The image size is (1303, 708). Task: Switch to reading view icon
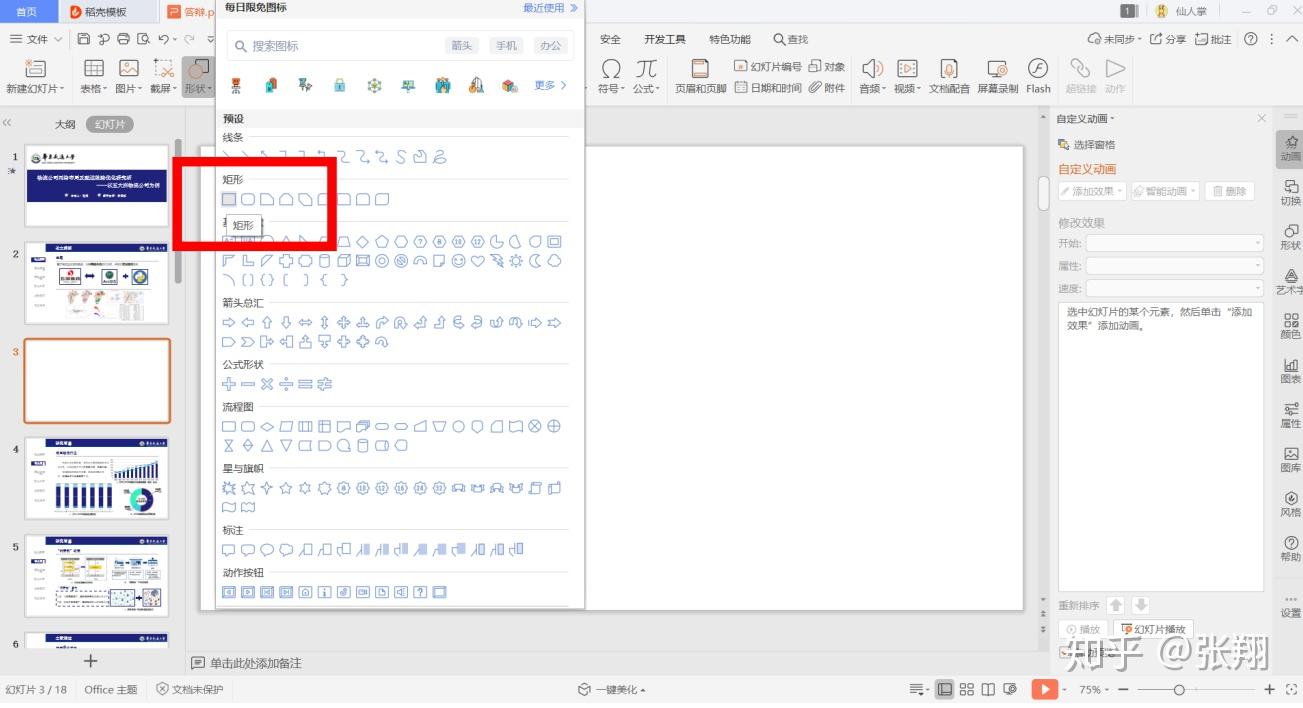[x=988, y=689]
